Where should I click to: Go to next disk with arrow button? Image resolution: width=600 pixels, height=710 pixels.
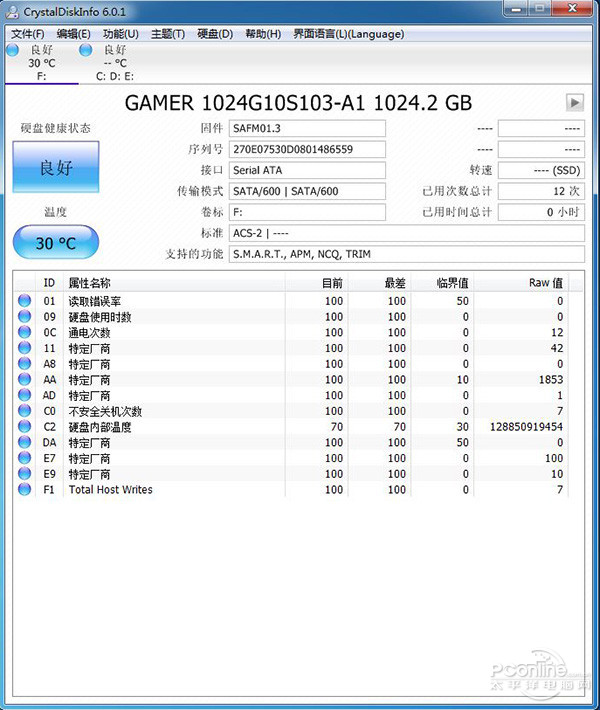click(575, 102)
